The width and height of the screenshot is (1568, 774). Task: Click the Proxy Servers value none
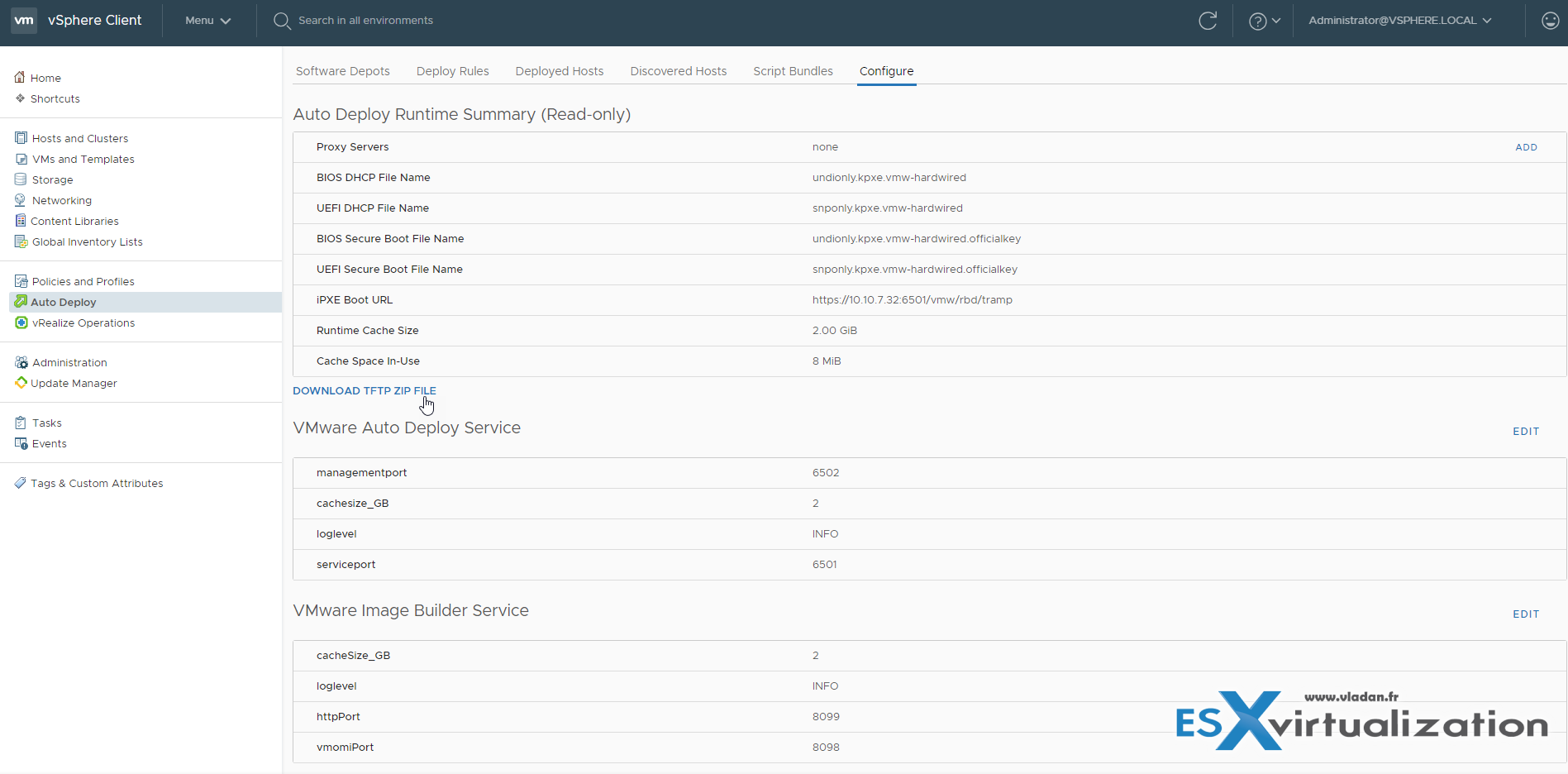coord(825,146)
